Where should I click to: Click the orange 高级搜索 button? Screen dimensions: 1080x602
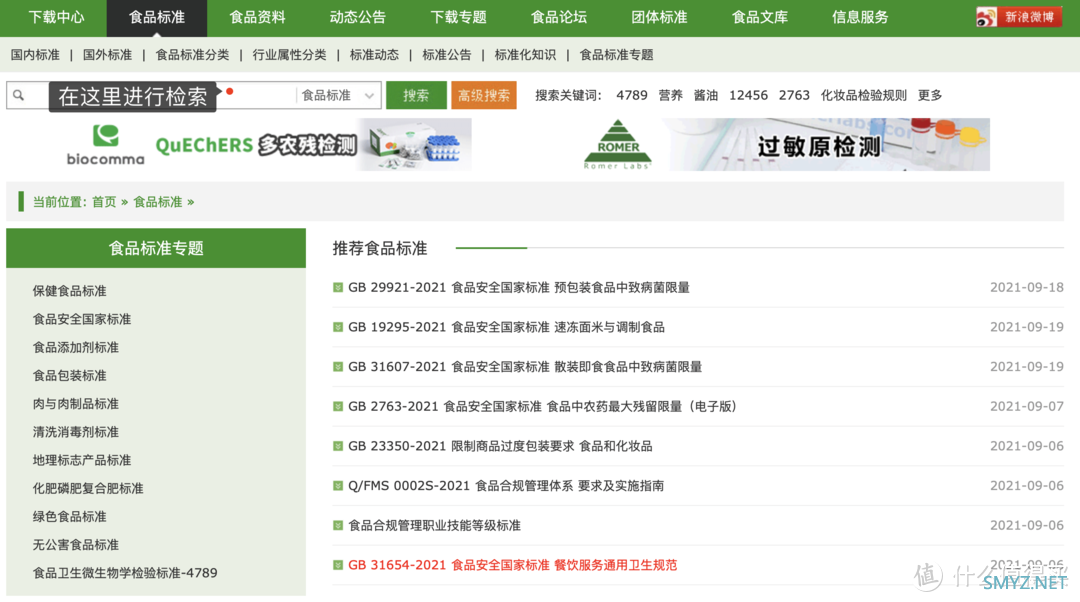484,95
